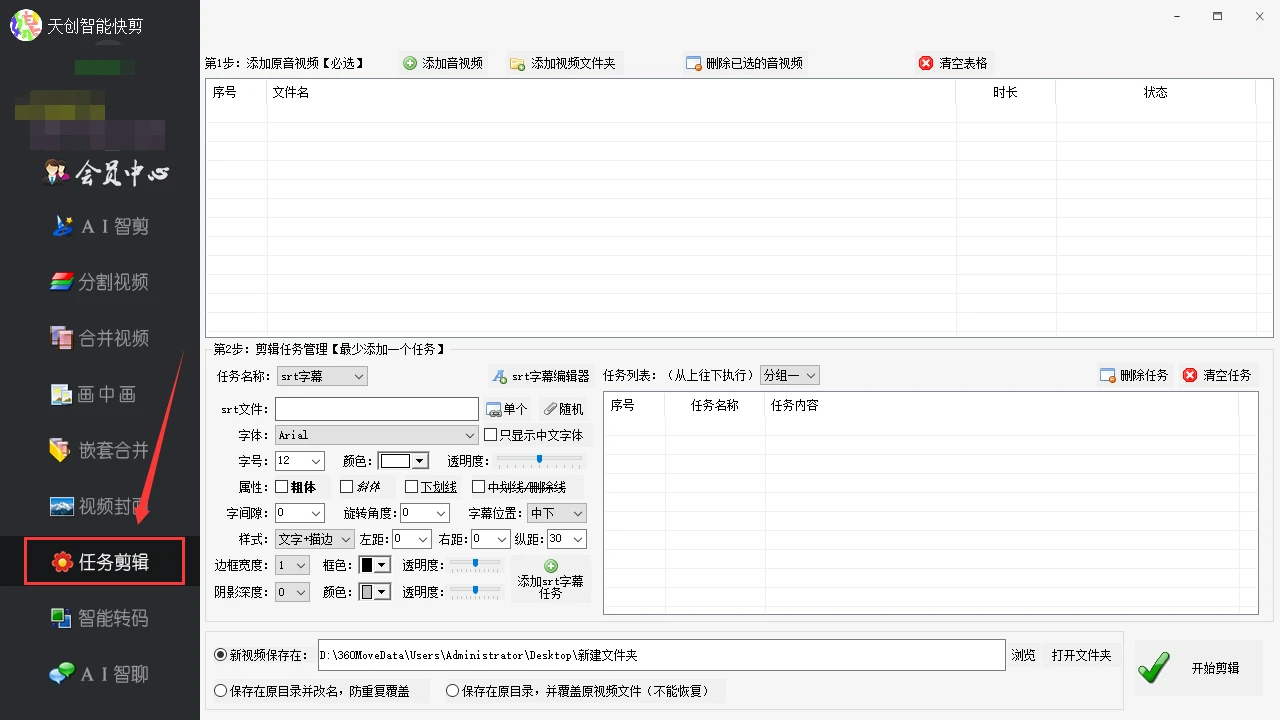Click the save path input field
This screenshot has width=1280, height=720.
click(x=661, y=655)
